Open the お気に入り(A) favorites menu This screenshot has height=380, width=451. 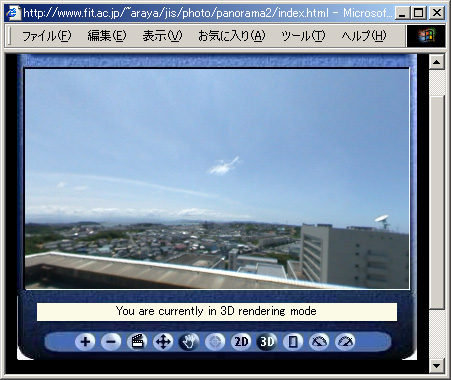(x=232, y=36)
